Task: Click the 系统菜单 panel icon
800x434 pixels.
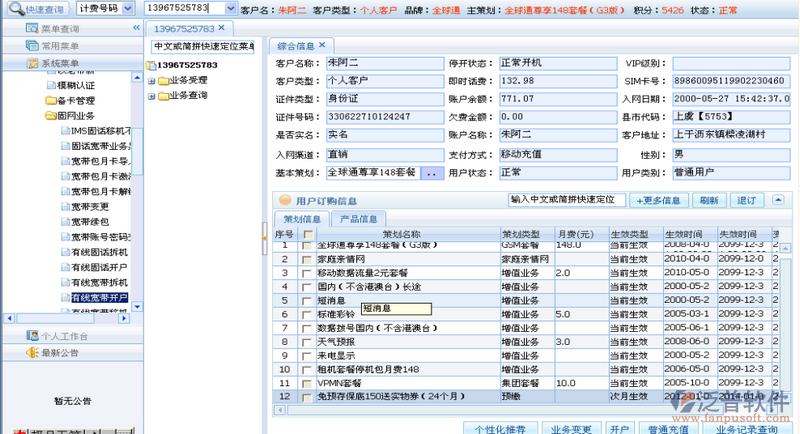Action: click(33, 64)
